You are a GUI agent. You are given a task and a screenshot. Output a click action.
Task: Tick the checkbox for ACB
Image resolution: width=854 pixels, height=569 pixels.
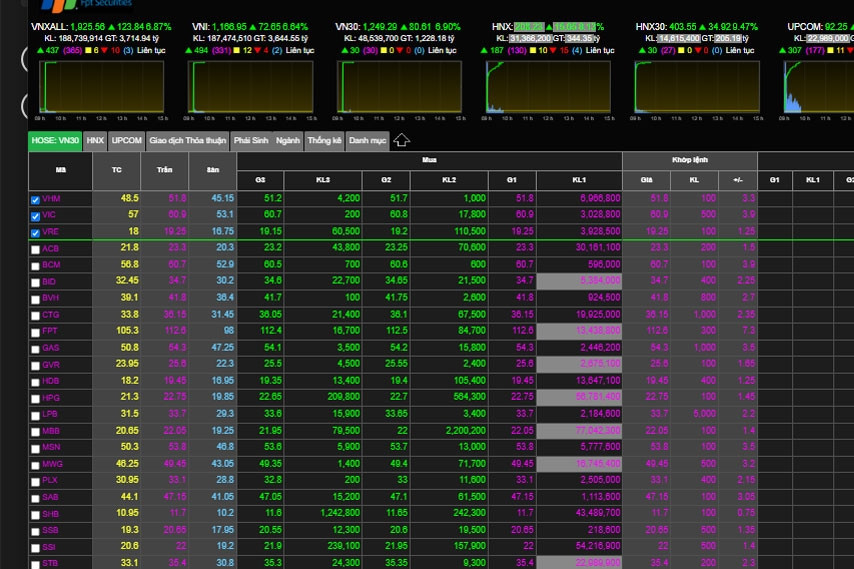click(36, 249)
